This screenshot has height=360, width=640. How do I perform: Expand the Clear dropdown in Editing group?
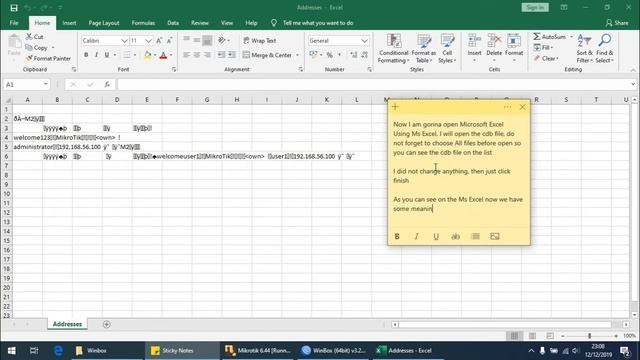558,58
